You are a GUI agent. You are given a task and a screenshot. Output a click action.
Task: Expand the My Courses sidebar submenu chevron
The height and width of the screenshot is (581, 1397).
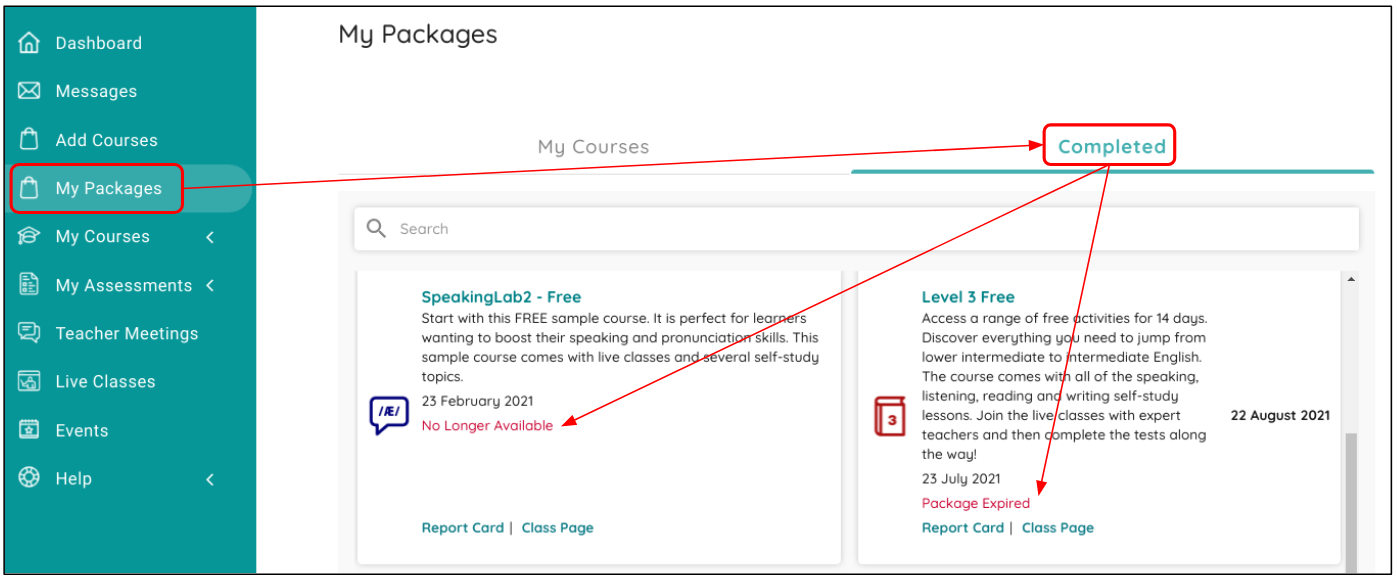point(210,237)
